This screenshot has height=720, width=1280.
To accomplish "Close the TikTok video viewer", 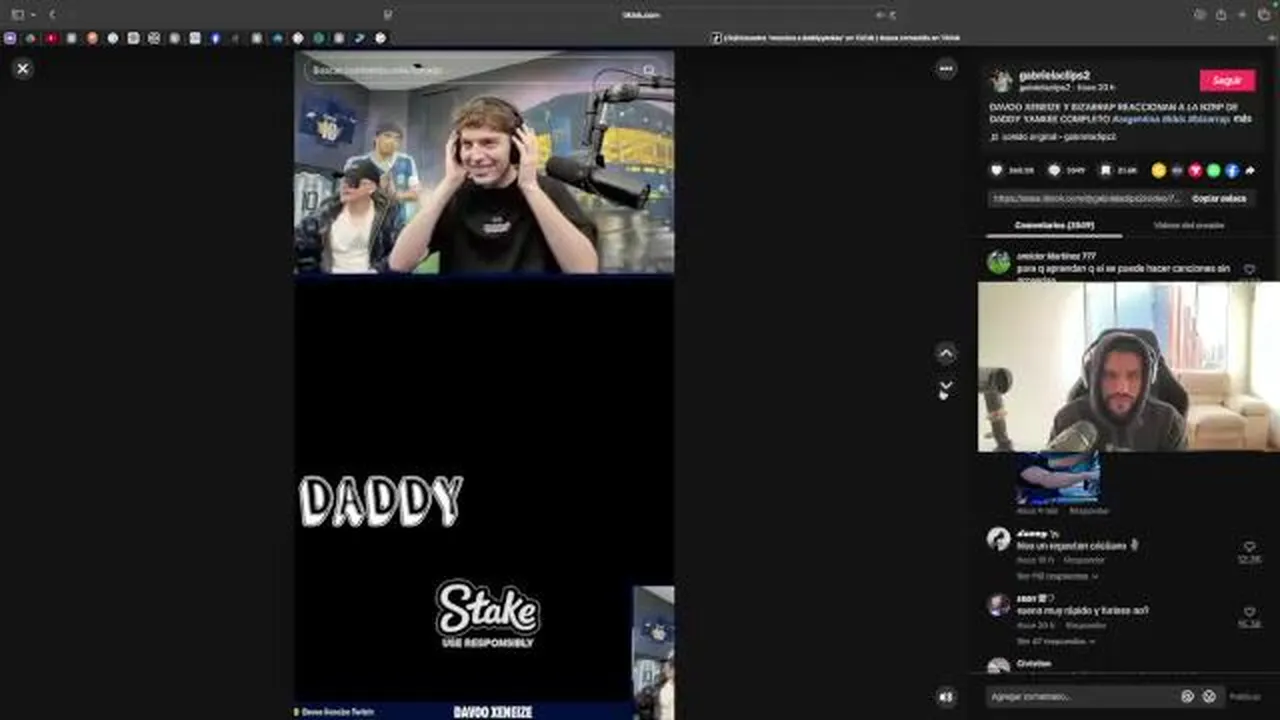I will [x=23, y=68].
